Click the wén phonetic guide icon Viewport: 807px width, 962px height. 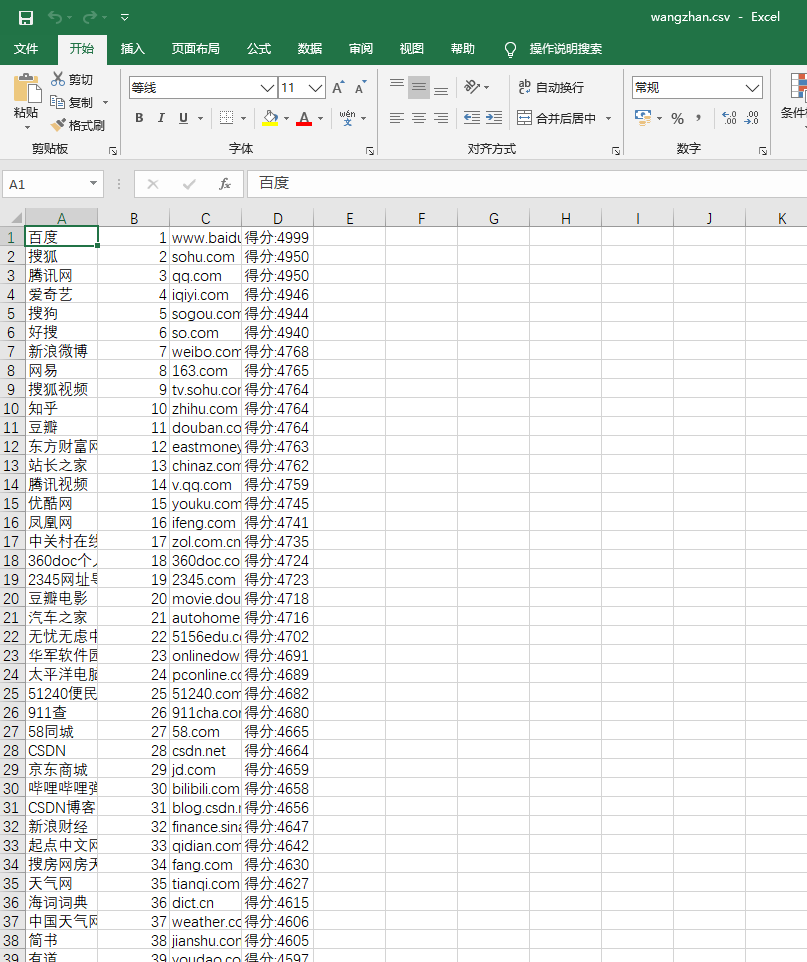tap(347, 118)
